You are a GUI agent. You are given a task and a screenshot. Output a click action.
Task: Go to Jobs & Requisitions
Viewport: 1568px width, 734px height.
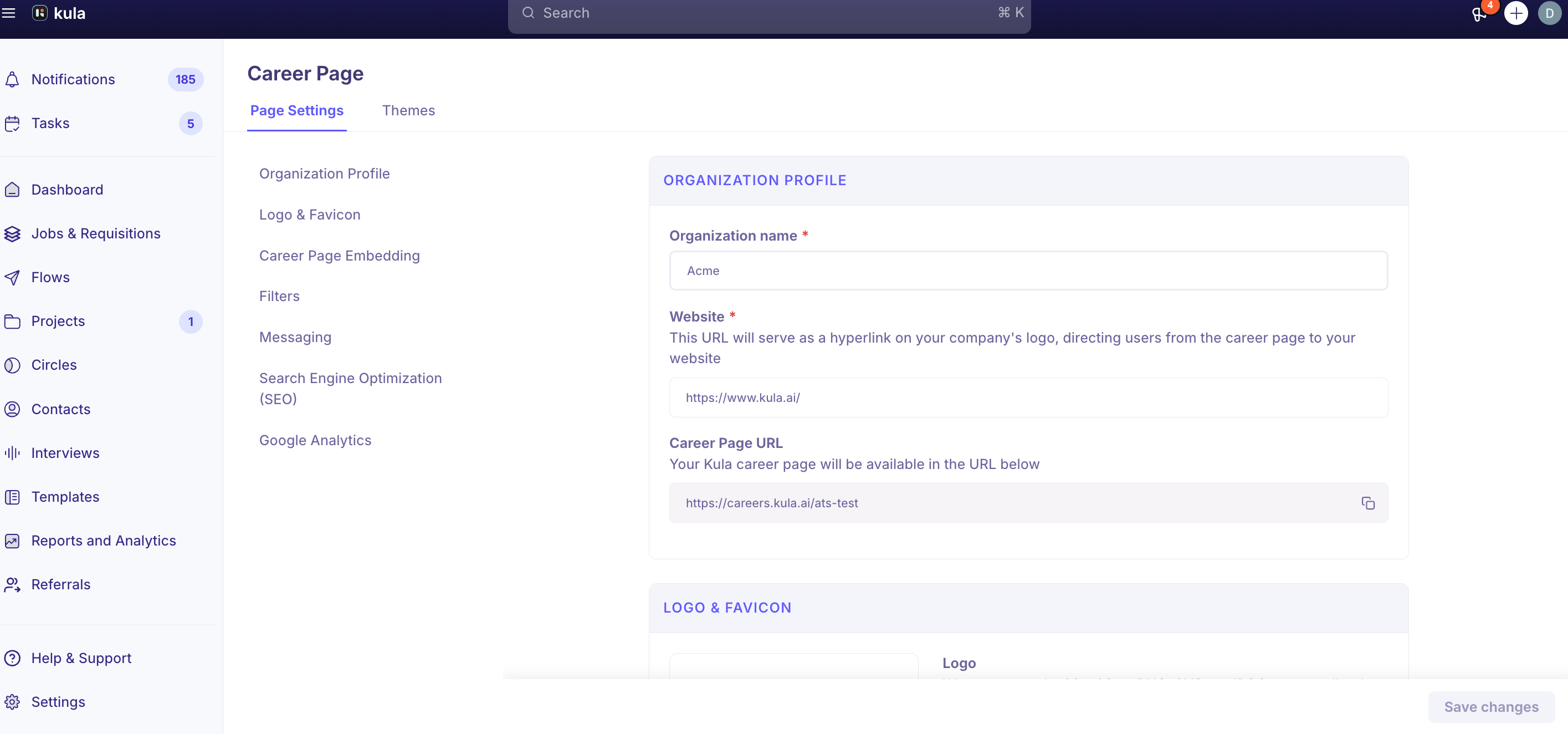click(95, 233)
